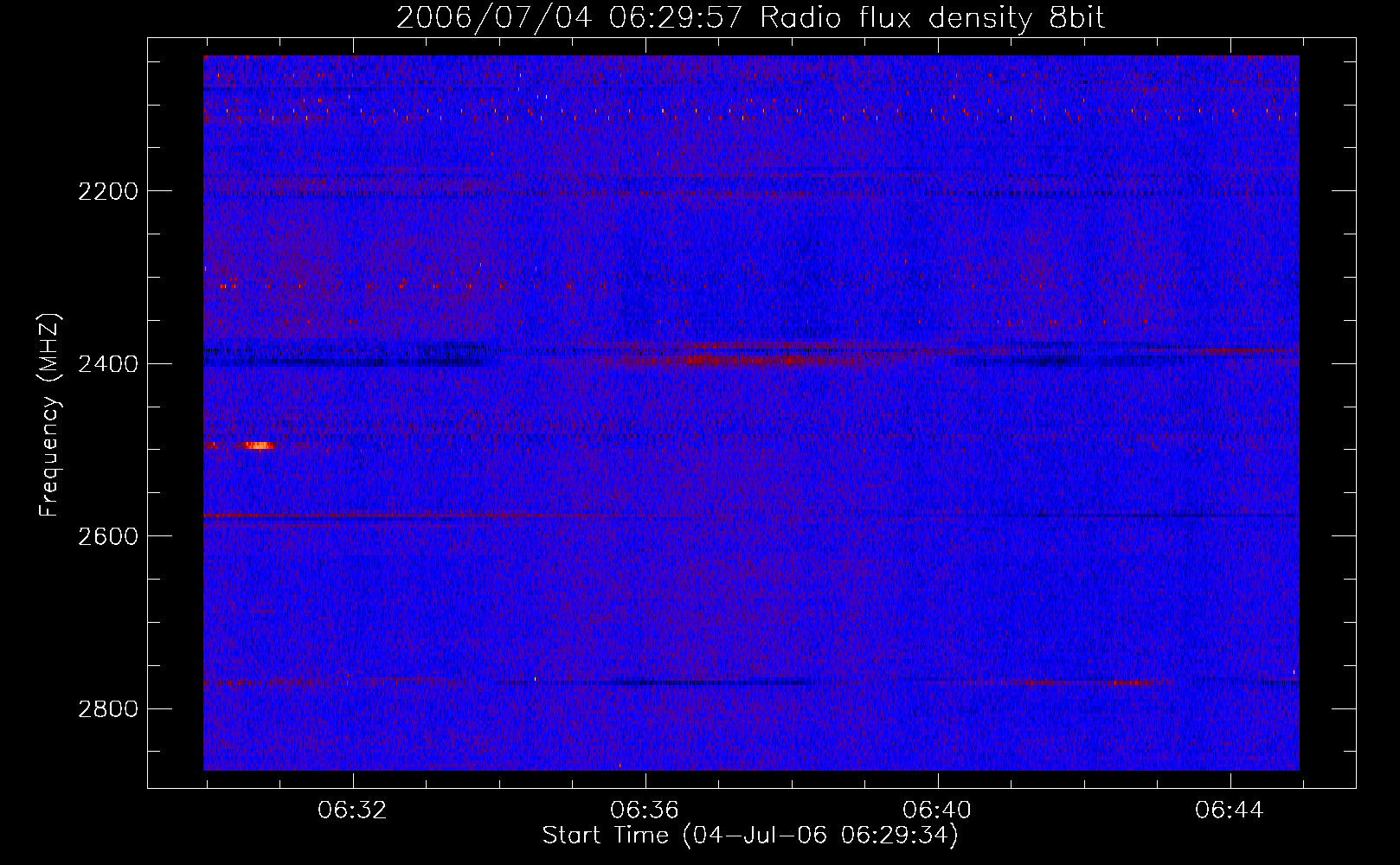Click the 06:40 time tick label
The image size is (1400, 865).
click(937, 811)
